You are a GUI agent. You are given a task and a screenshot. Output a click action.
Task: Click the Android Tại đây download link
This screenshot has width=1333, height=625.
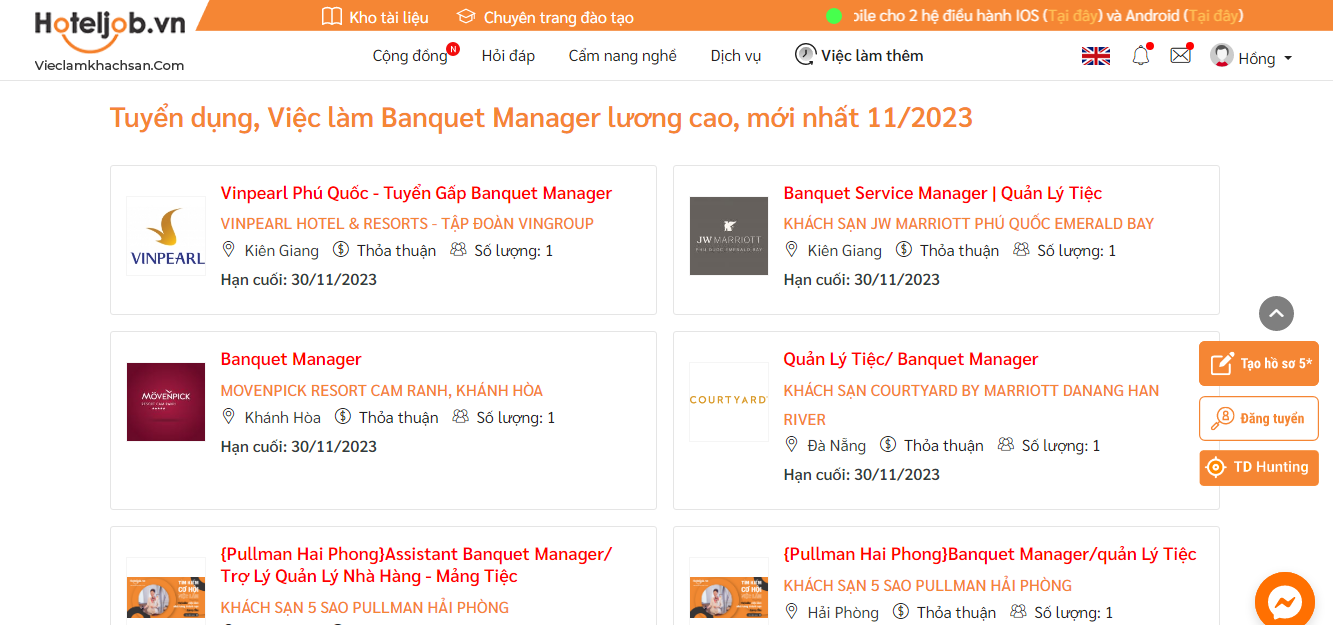(x=1213, y=16)
